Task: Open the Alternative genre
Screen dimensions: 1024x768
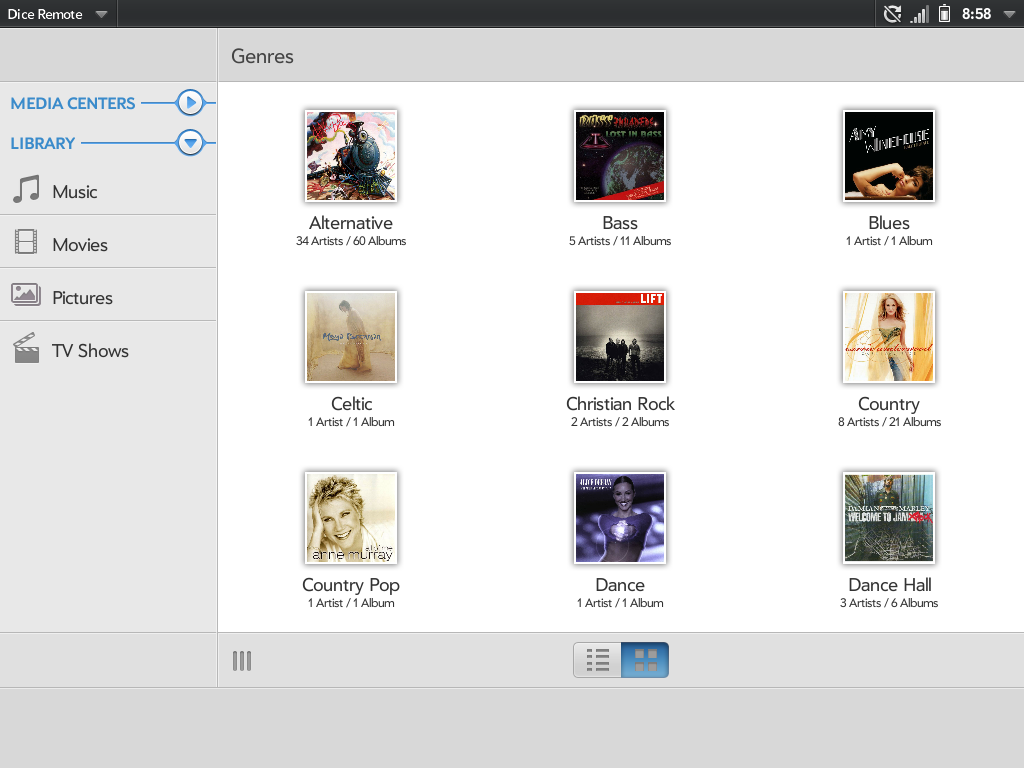Action: (351, 157)
